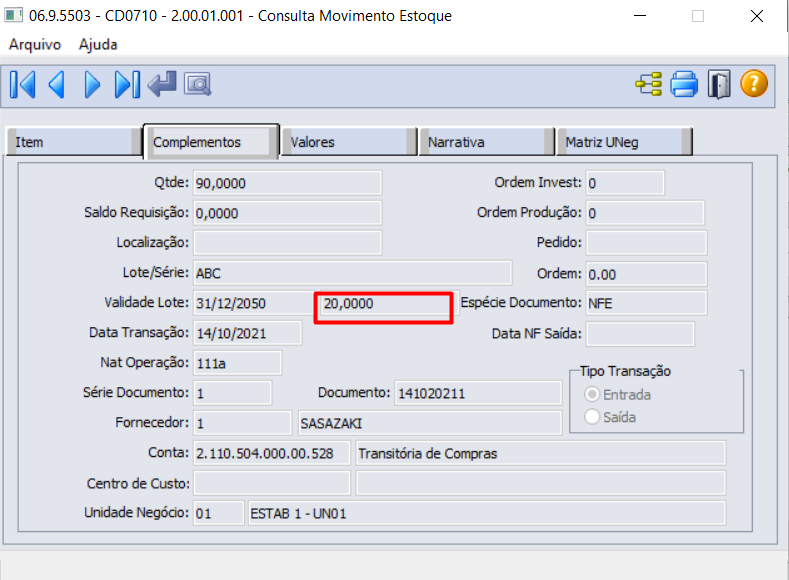789x580 pixels.
Task: Click the empty Pedido field
Action: point(646,243)
